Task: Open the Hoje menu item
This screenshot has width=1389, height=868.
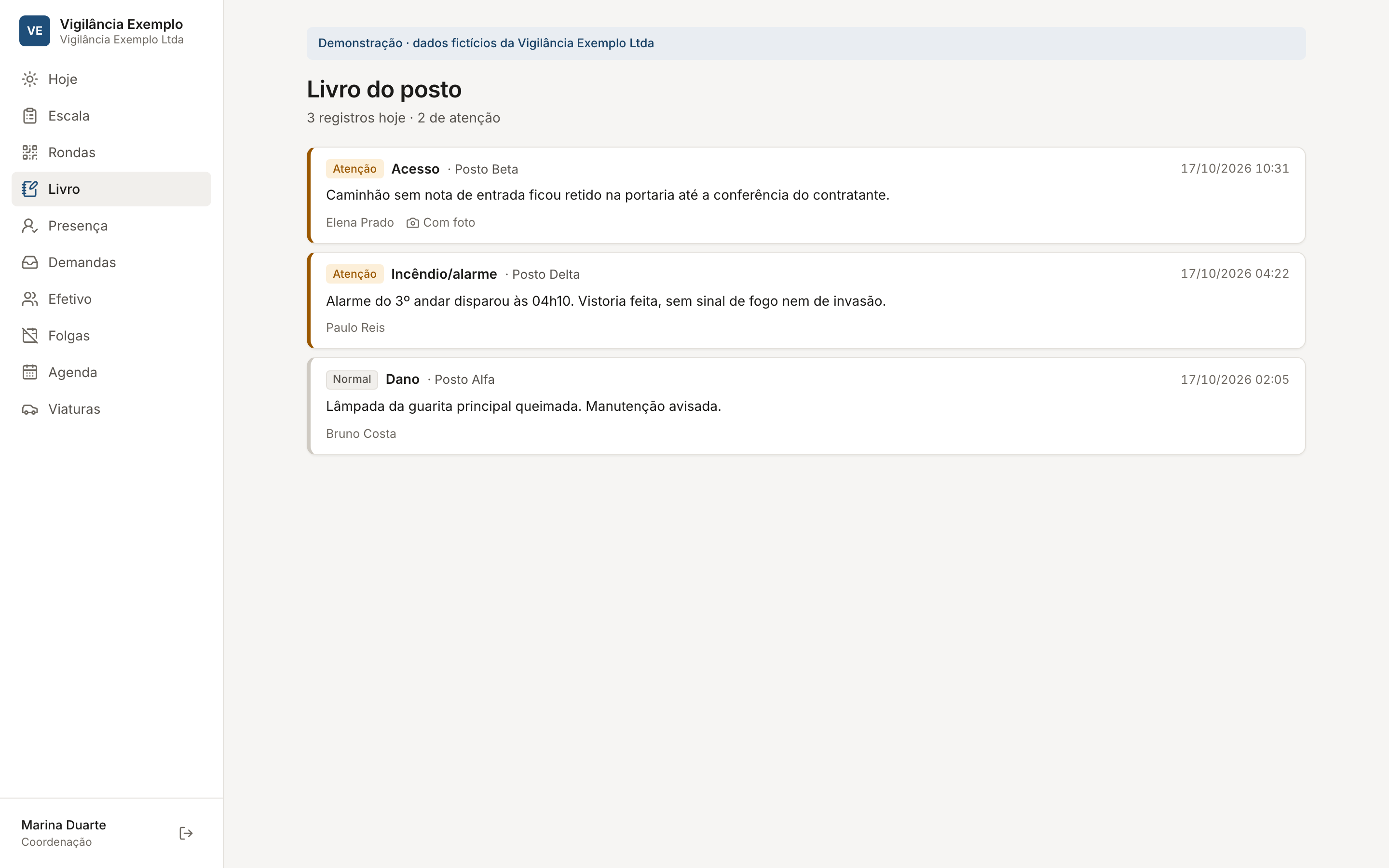Action: pyautogui.click(x=111, y=79)
